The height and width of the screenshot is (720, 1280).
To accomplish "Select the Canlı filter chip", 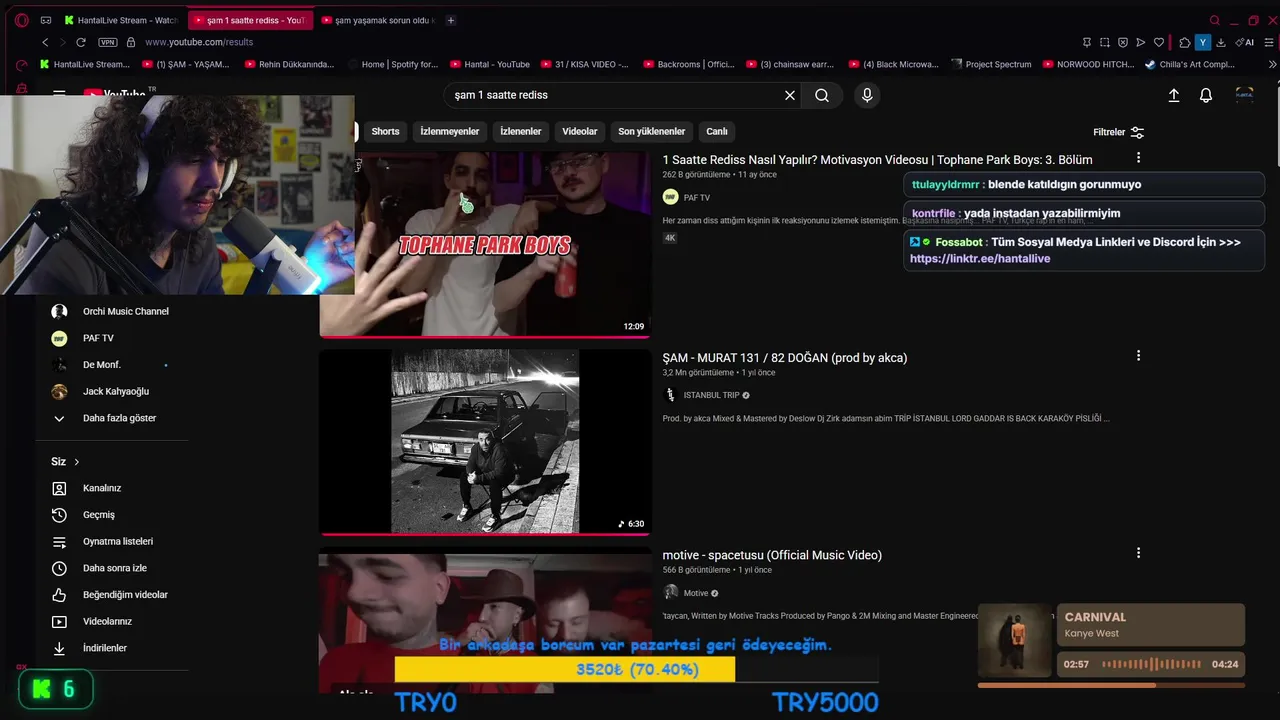I will [717, 131].
